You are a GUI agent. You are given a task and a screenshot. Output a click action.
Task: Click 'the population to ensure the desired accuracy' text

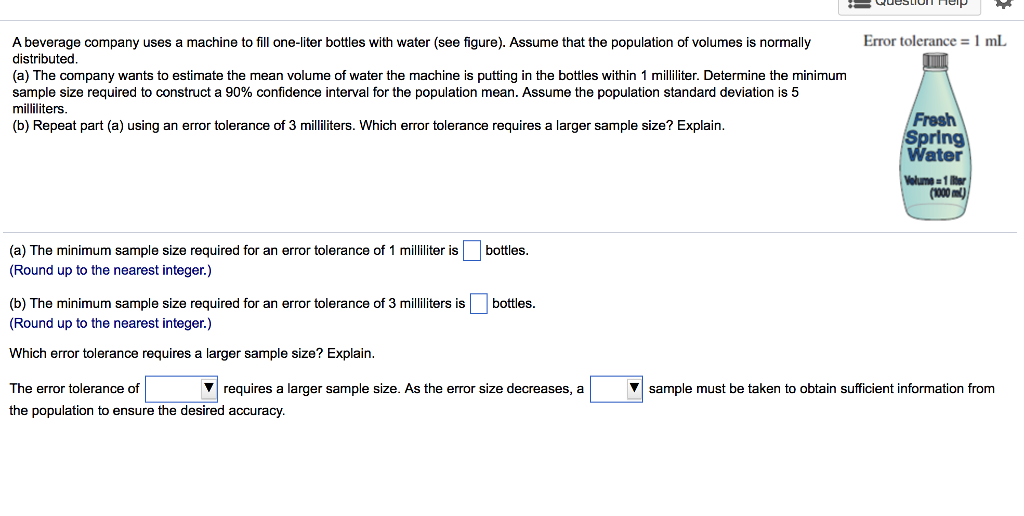147,410
